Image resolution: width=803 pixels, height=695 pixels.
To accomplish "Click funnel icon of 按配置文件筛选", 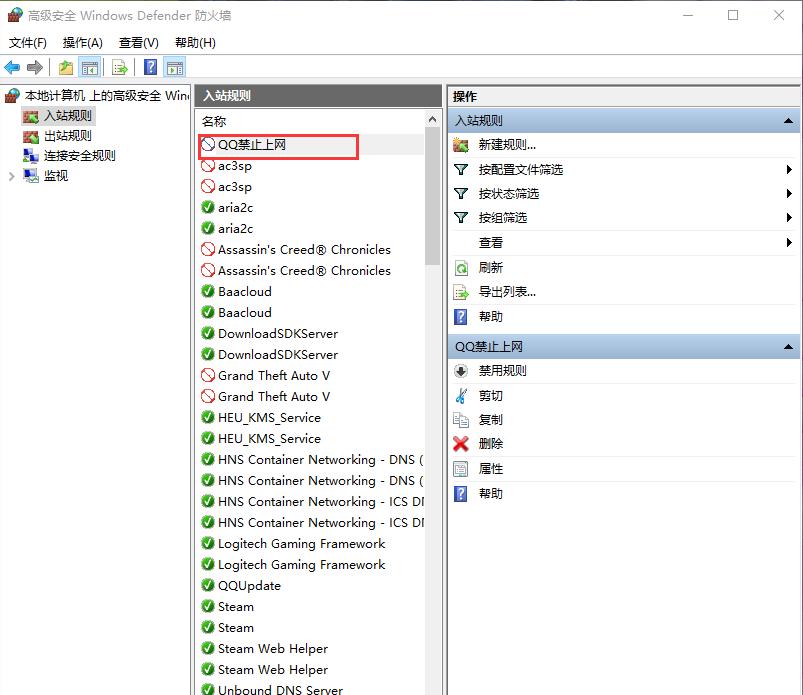I will coord(461,170).
